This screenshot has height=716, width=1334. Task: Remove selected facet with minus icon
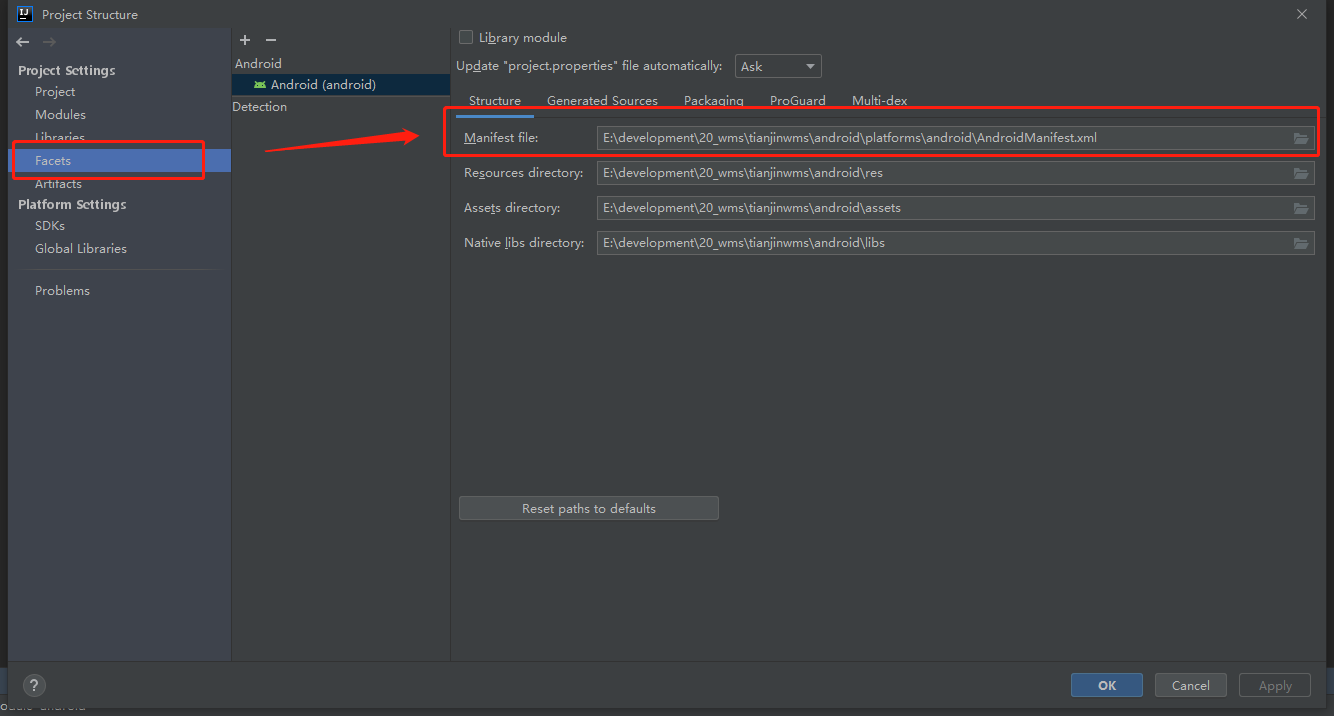coord(270,40)
